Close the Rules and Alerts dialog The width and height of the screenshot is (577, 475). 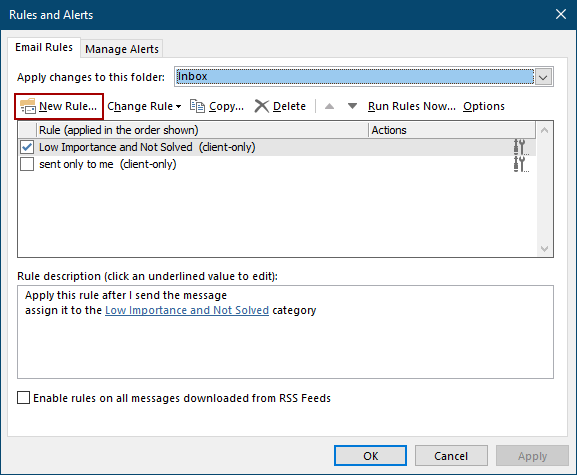pyautogui.click(x=561, y=14)
